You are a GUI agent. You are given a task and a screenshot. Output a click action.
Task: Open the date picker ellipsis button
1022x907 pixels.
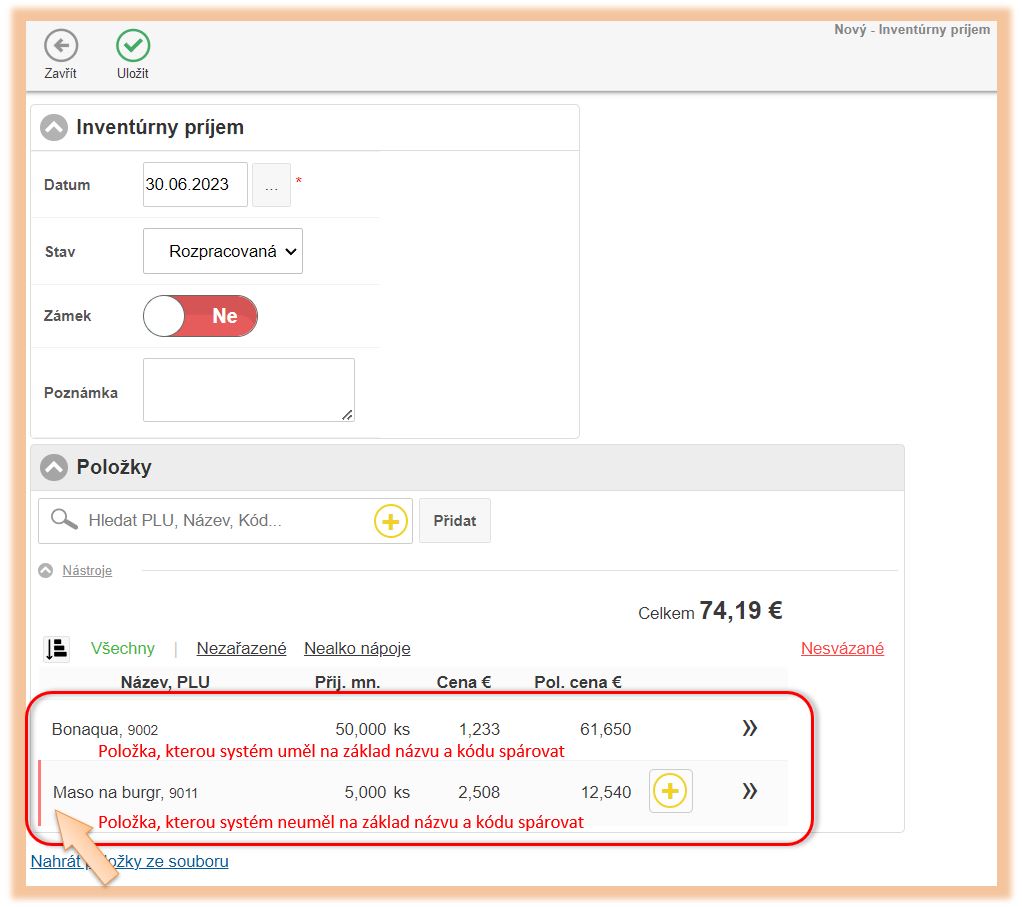click(271, 185)
